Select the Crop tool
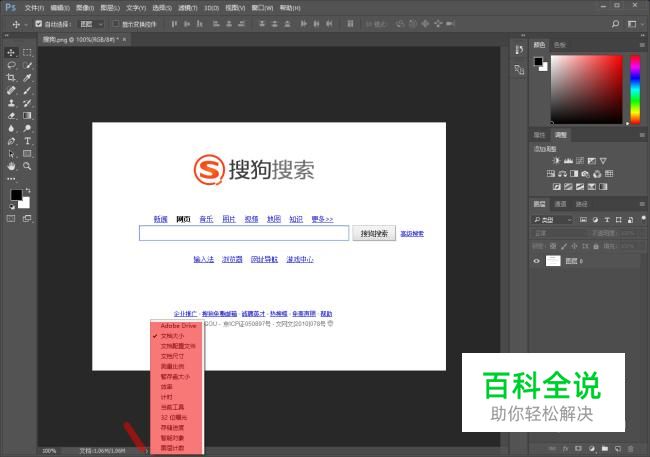650x457 pixels. (11, 78)
